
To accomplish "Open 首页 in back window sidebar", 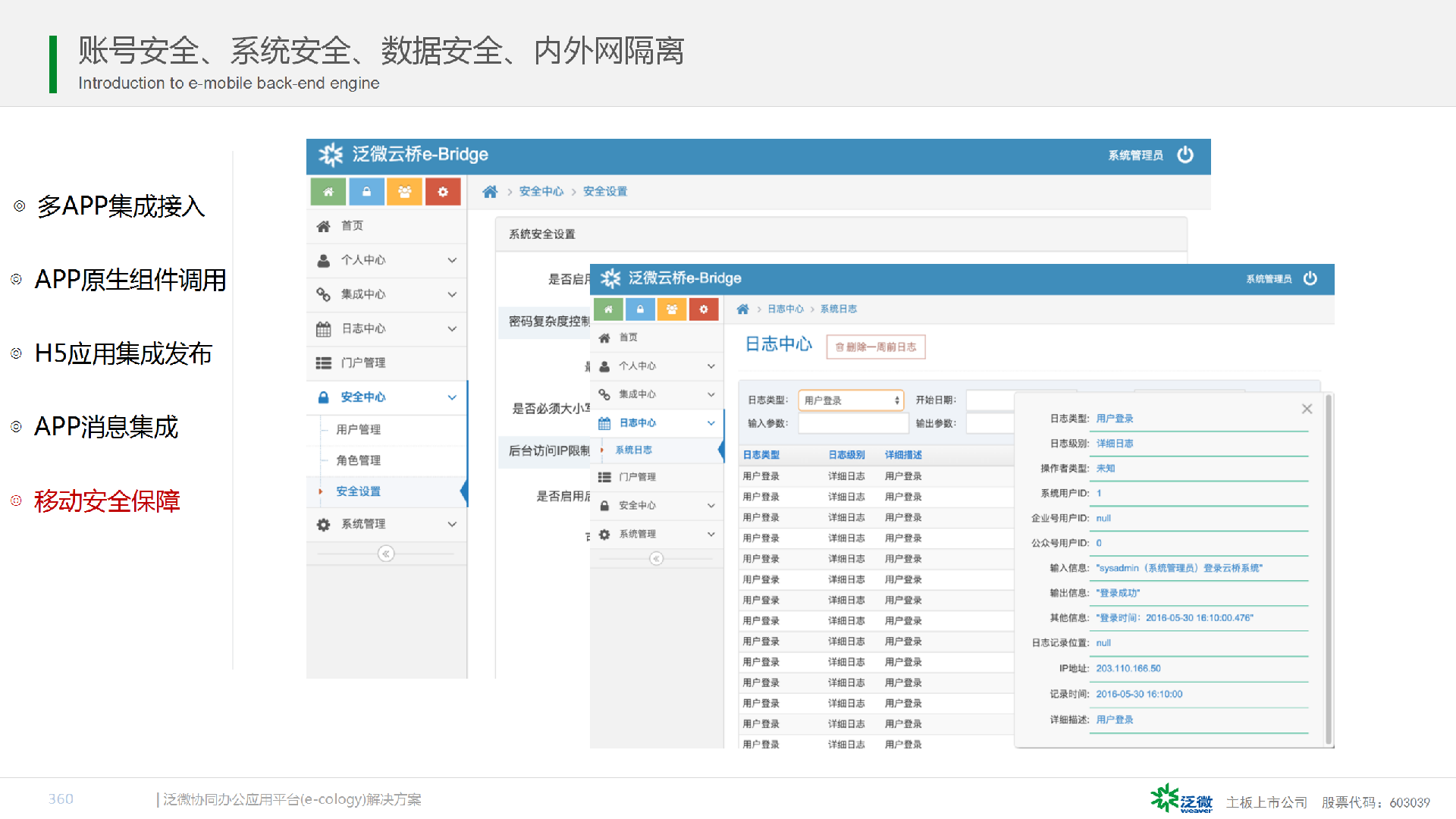I will tap(387, 226).
